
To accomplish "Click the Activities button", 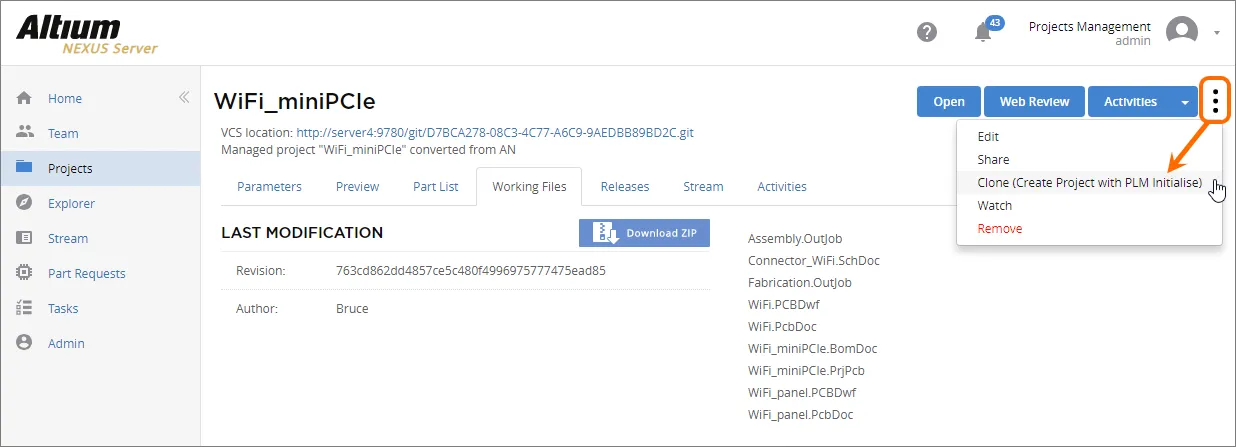I will [1130, 101].
